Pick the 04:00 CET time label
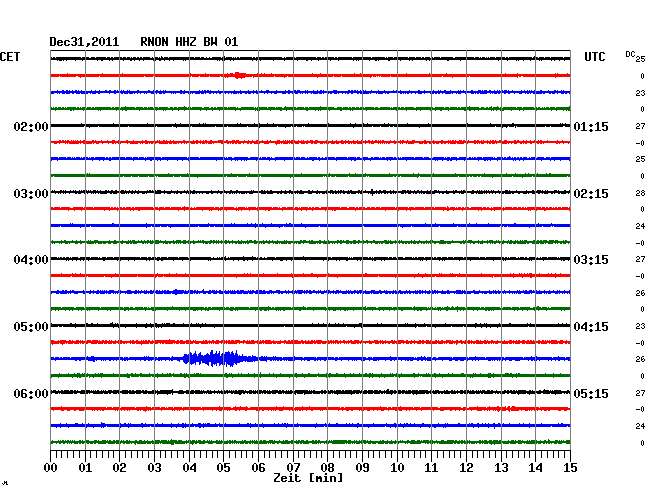This screenshot has width=650, height=494. [31, 260]
